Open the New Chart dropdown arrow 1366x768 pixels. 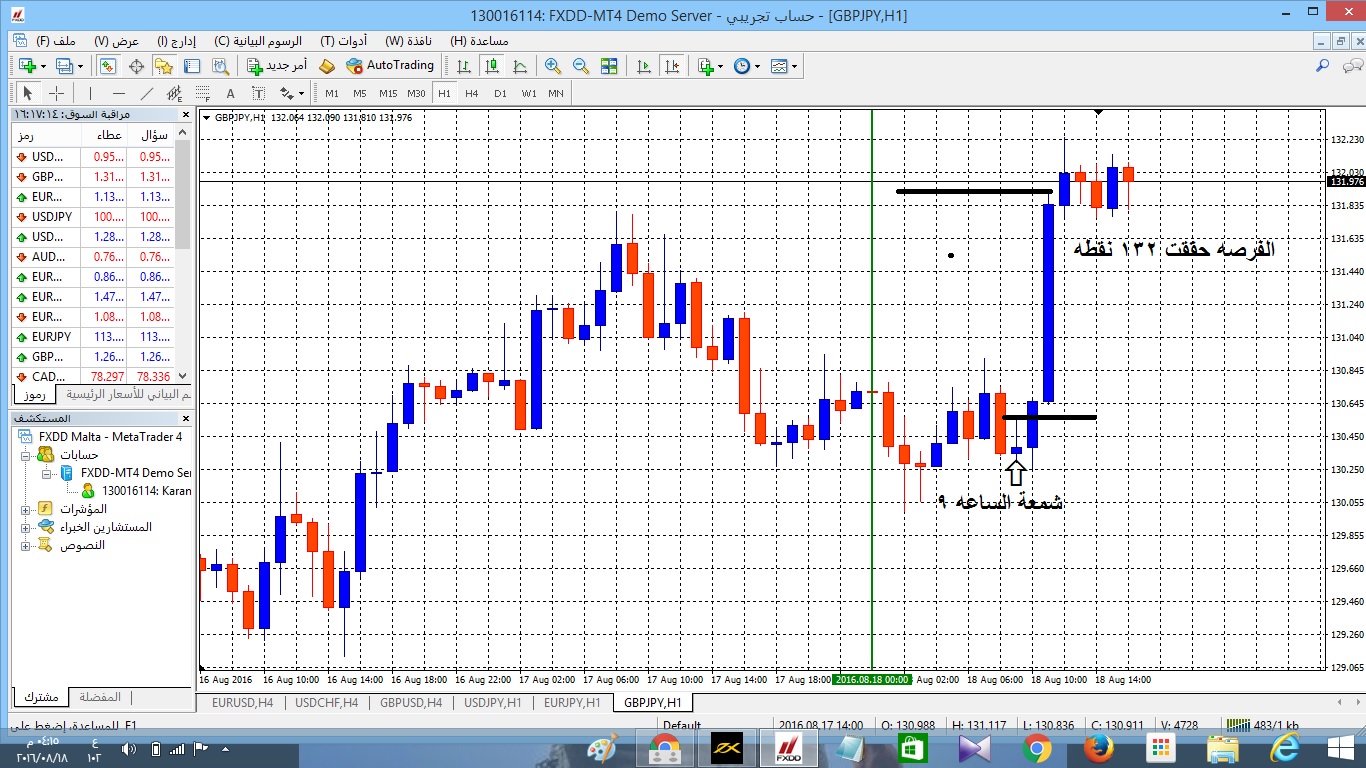pyautogui.click(x=43, y=66)
